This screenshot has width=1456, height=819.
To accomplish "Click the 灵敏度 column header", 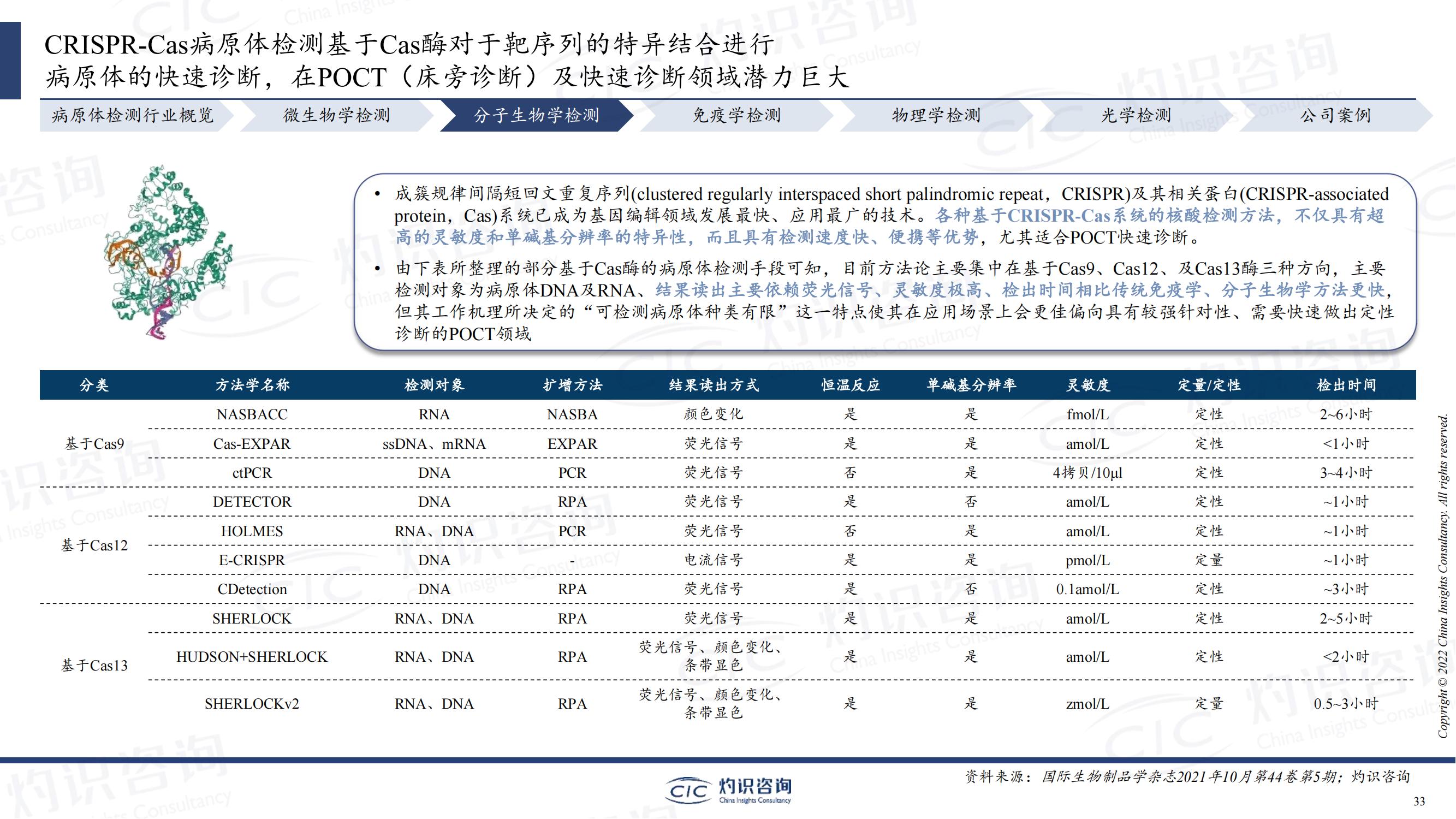I will tap(1088, 385).
